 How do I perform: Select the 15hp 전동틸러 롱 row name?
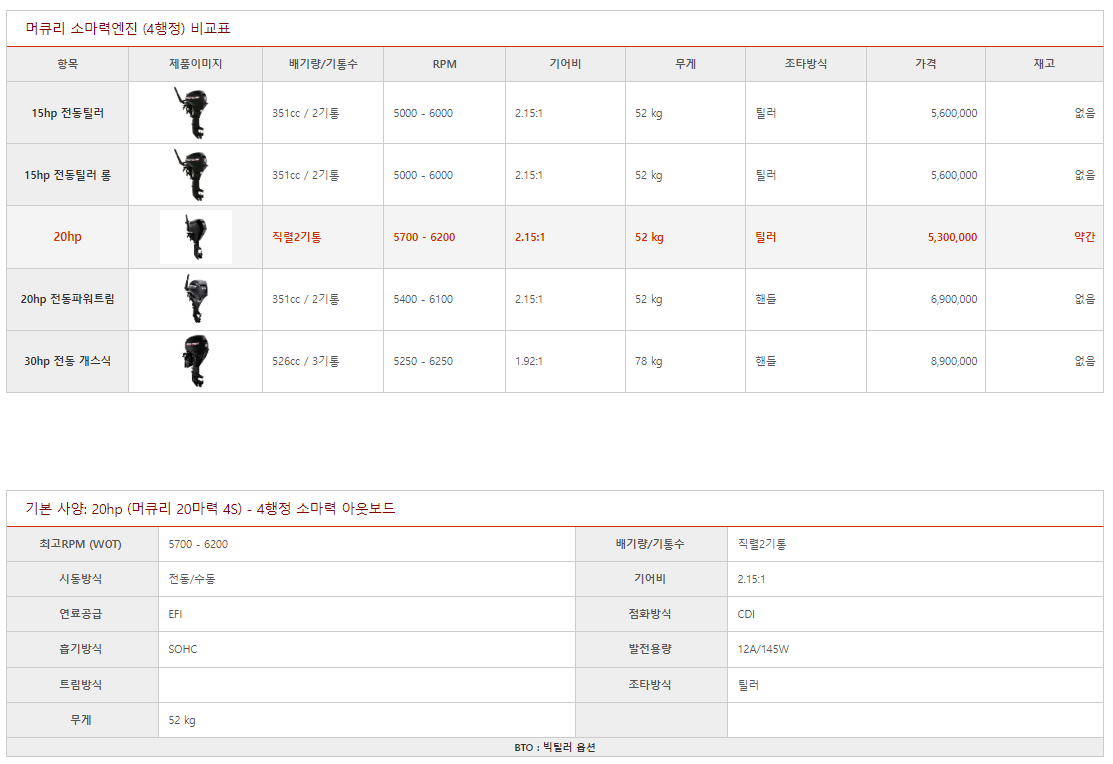(x=67, y=175)
